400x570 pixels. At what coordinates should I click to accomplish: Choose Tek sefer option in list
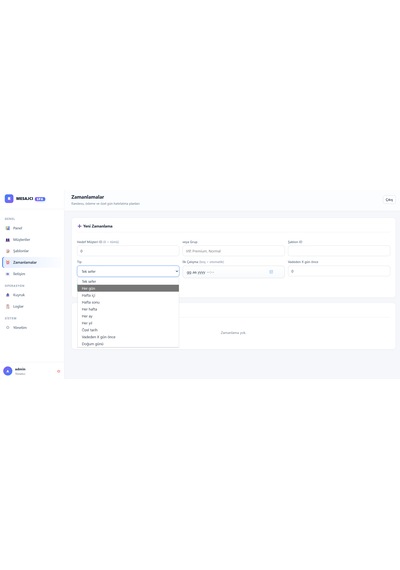128,281
